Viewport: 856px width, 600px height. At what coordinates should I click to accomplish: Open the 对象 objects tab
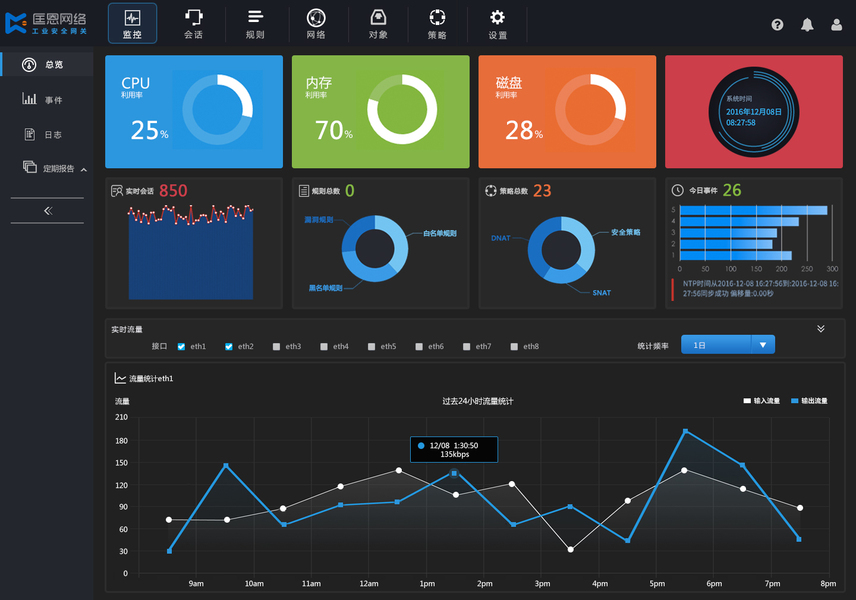378,23
